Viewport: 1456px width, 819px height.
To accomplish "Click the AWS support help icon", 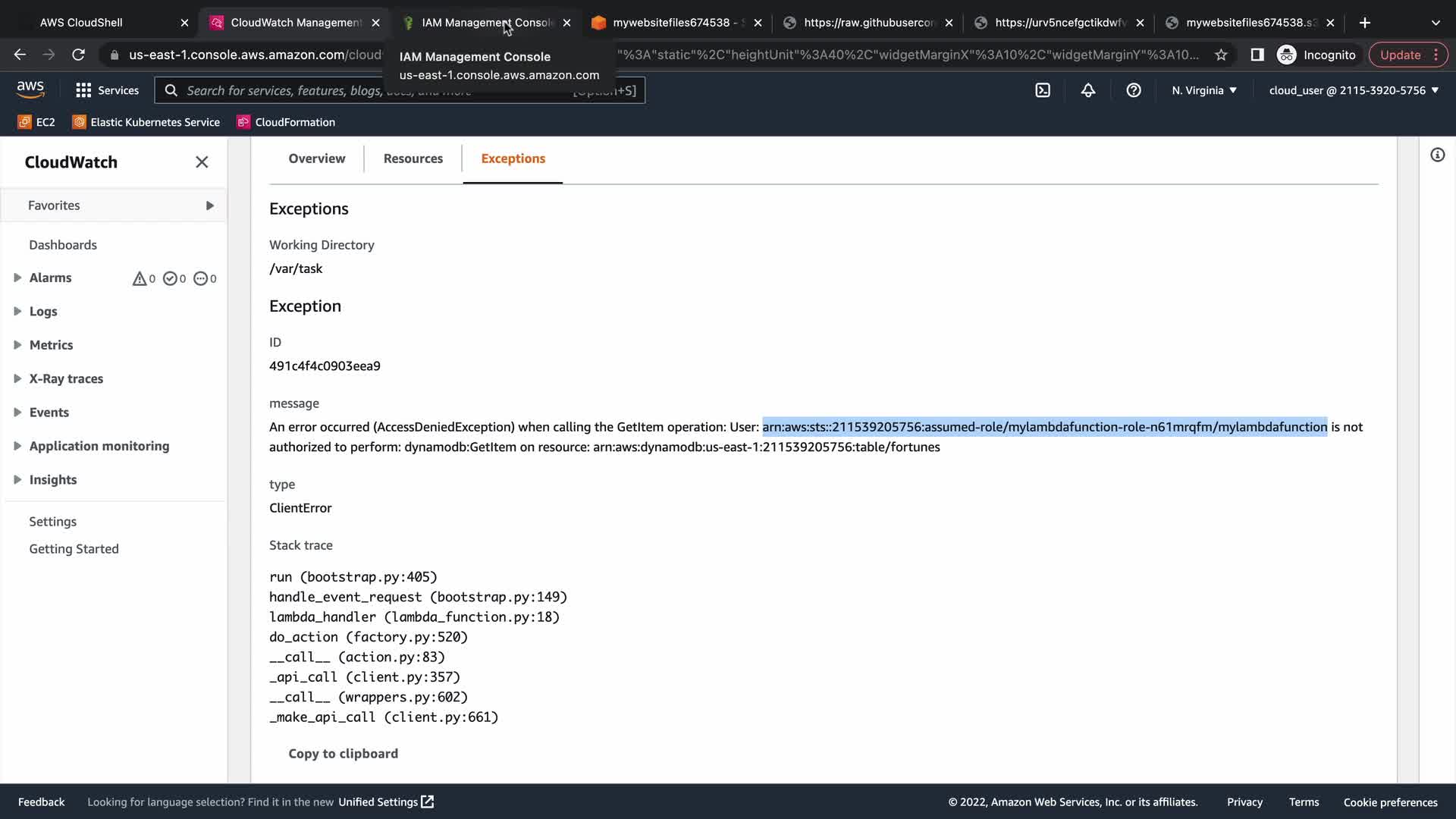I will point(1134,90).
